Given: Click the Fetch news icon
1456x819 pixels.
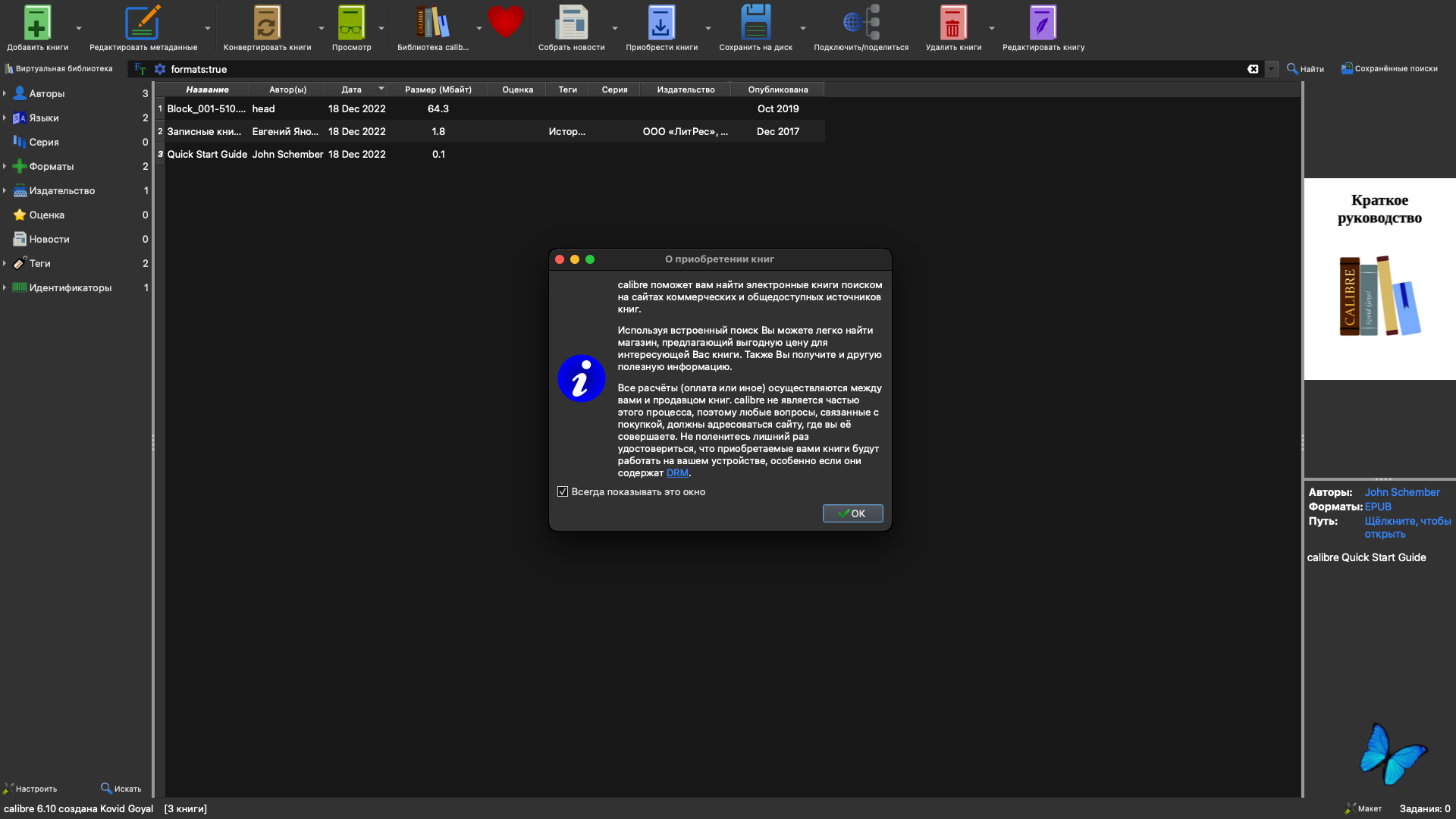Looking at the screenshot, I should pos(570,23).
